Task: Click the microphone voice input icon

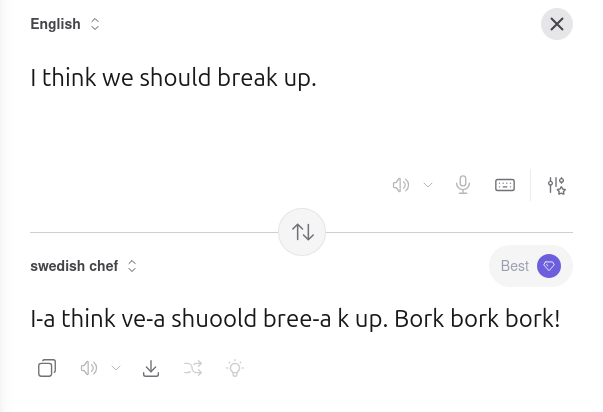Action: pos(463,185)
